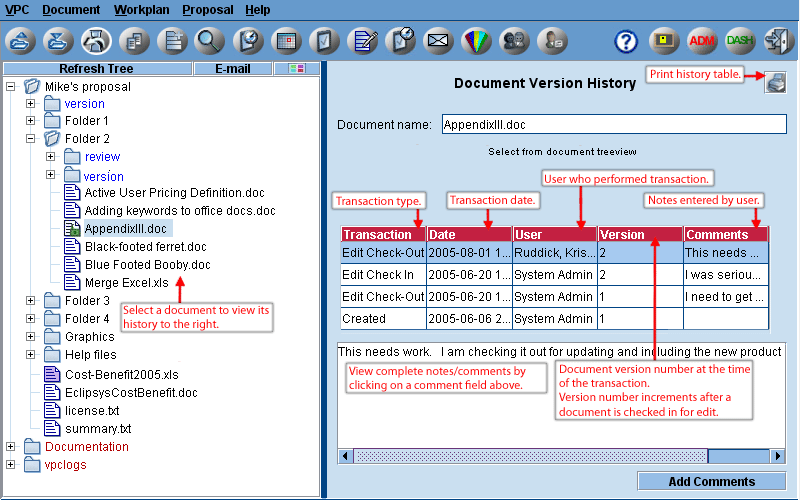This screenshot has height=500, width=800.
Task: Click the notes with pencil edit icon
Action: pos(362,41)
